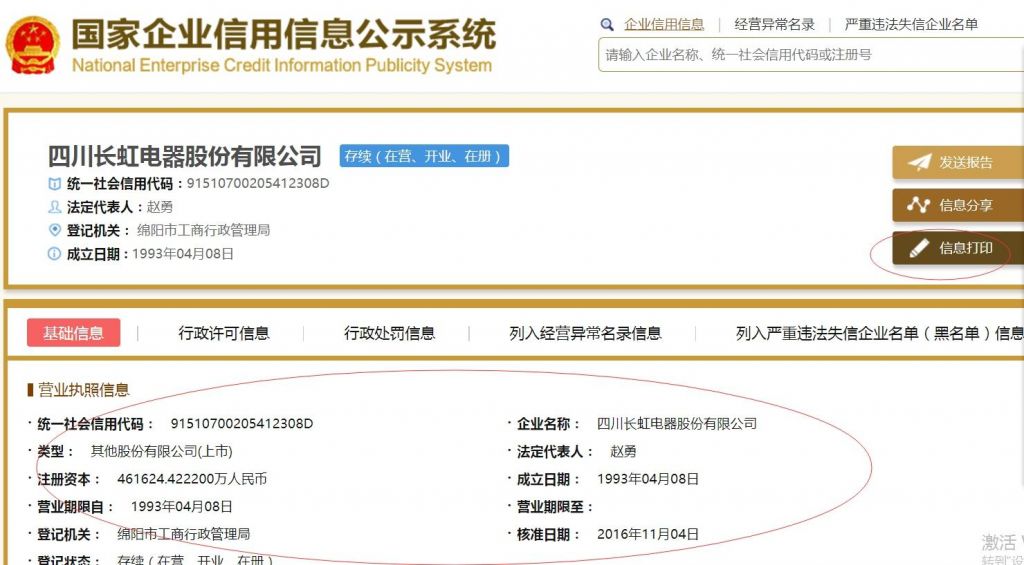
Task: Click the header legal representative name 赵勇
Action: 160,207
